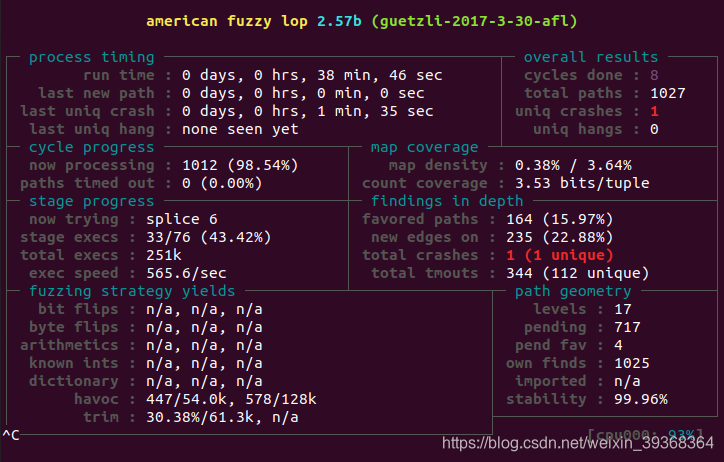The height and width of the screenshot is (462, 724).
Task: Select the version number 2.57b
Action: tap(339, 21)
